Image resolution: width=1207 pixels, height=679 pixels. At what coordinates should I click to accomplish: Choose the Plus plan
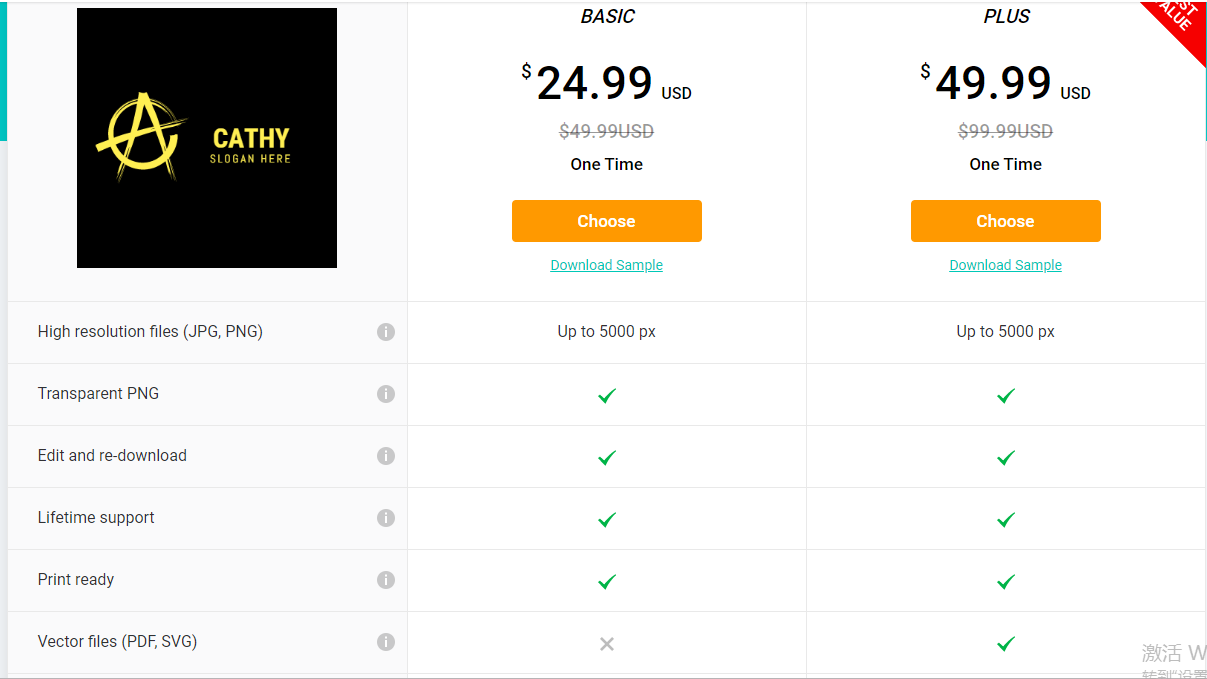click(1005, 221)
